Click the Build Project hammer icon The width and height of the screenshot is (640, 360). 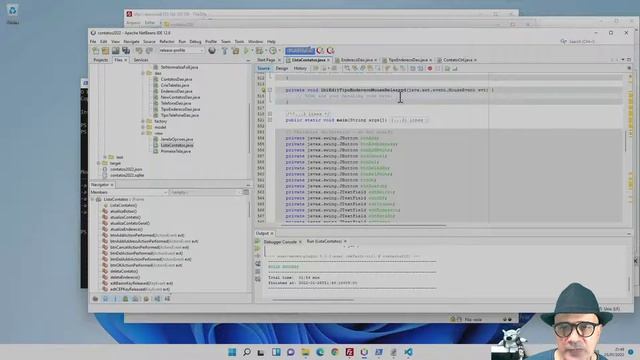click(x=224, y=51)
